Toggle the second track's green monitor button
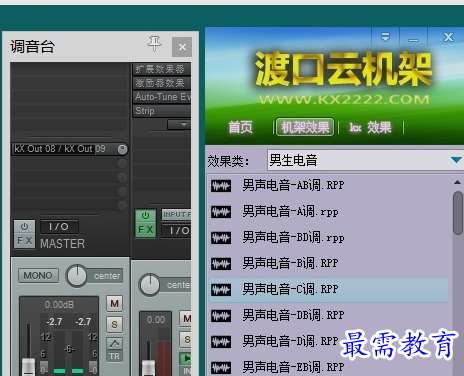The height and width of the screenshot is (376, 464). (x=186, y=359)
